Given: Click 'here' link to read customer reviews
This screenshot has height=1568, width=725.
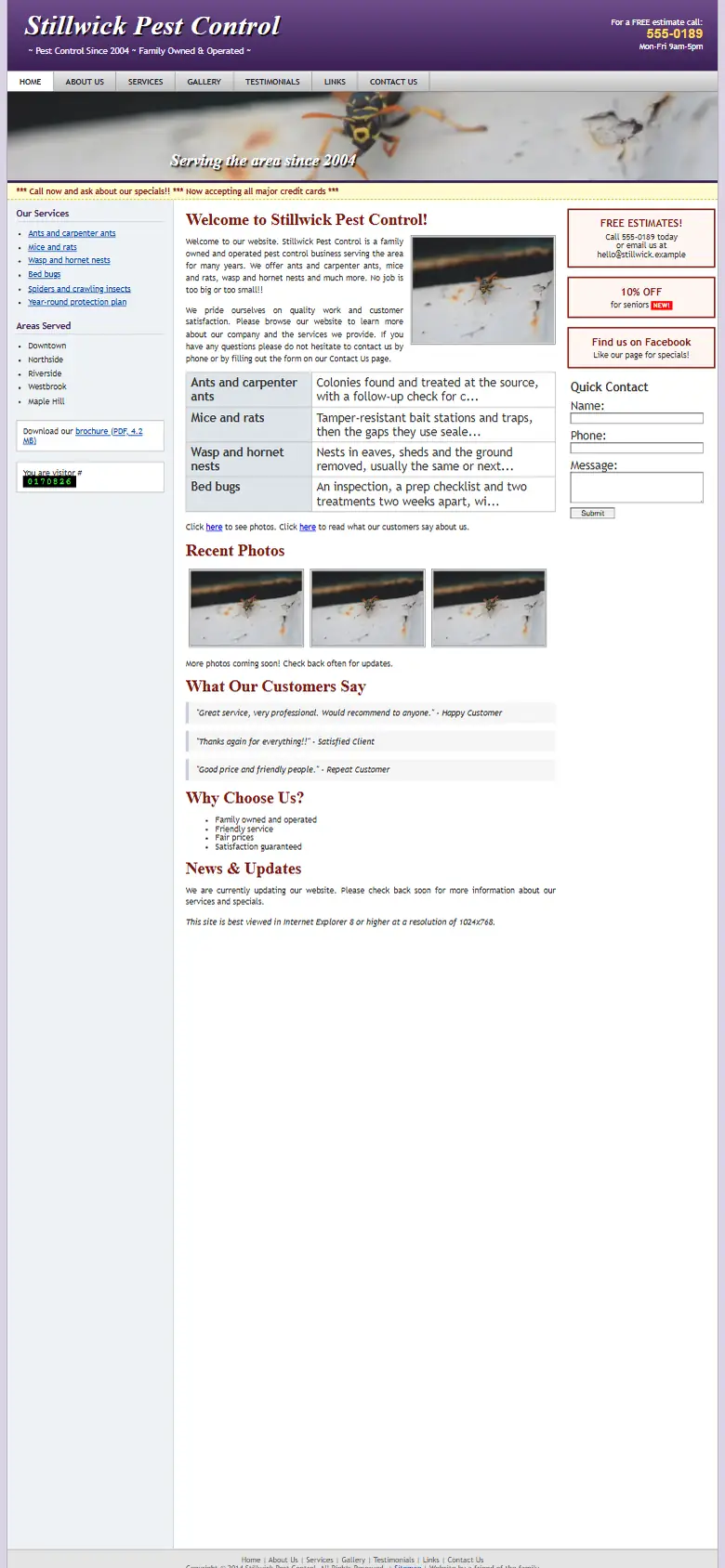Looking at the screenshot, I should point(308,527).
